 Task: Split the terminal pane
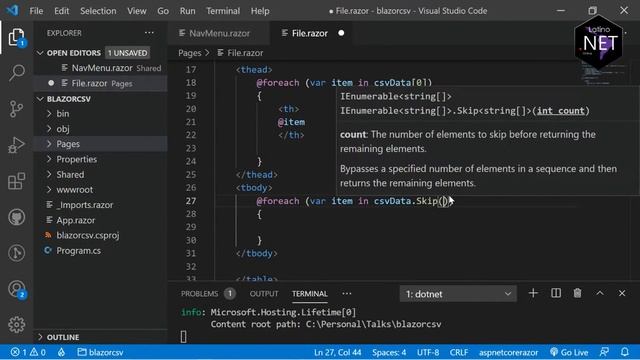point(556,293)
